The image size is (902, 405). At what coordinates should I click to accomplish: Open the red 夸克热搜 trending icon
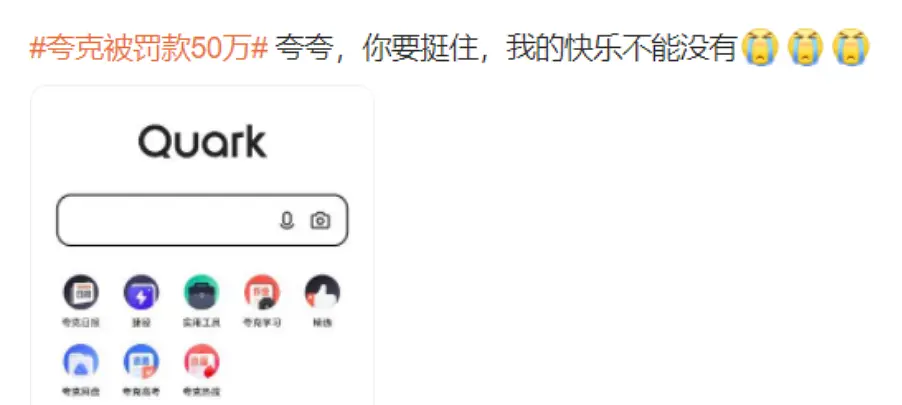click(x=201, y=361)
